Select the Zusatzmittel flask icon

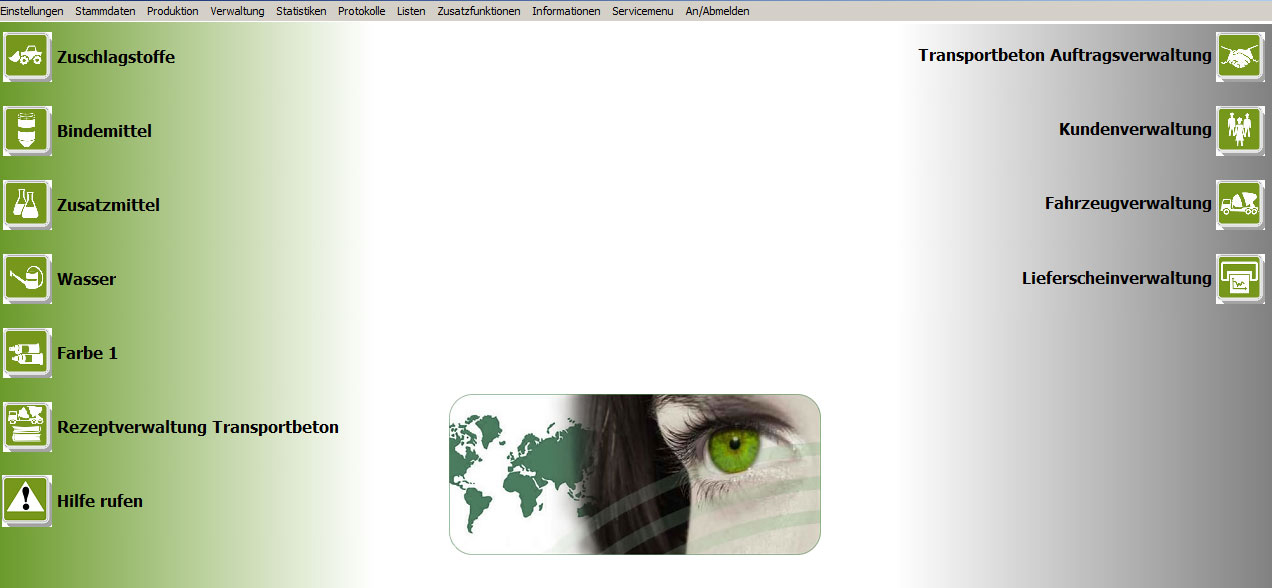[27, 205]
